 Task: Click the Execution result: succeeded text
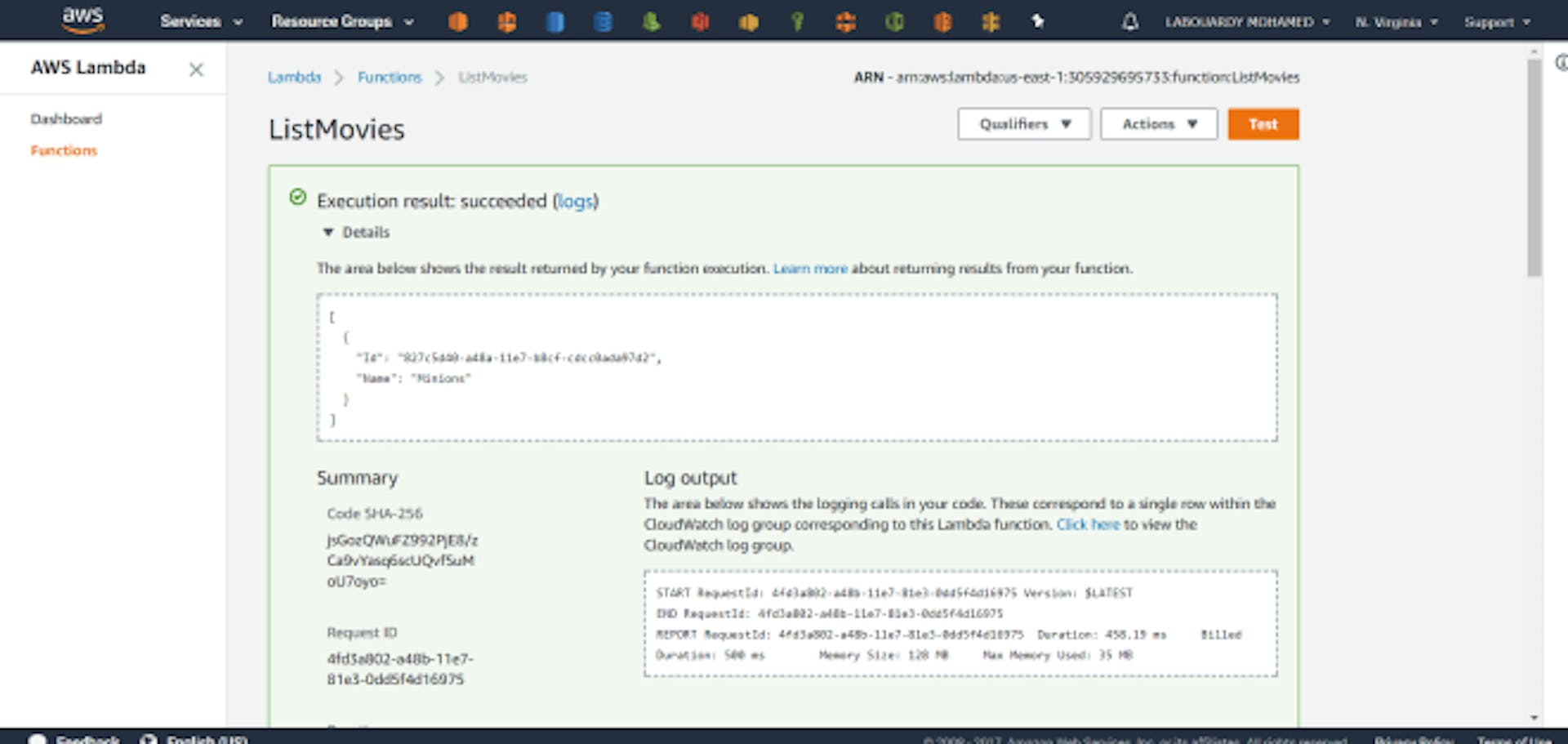click(x=431, y=201)
